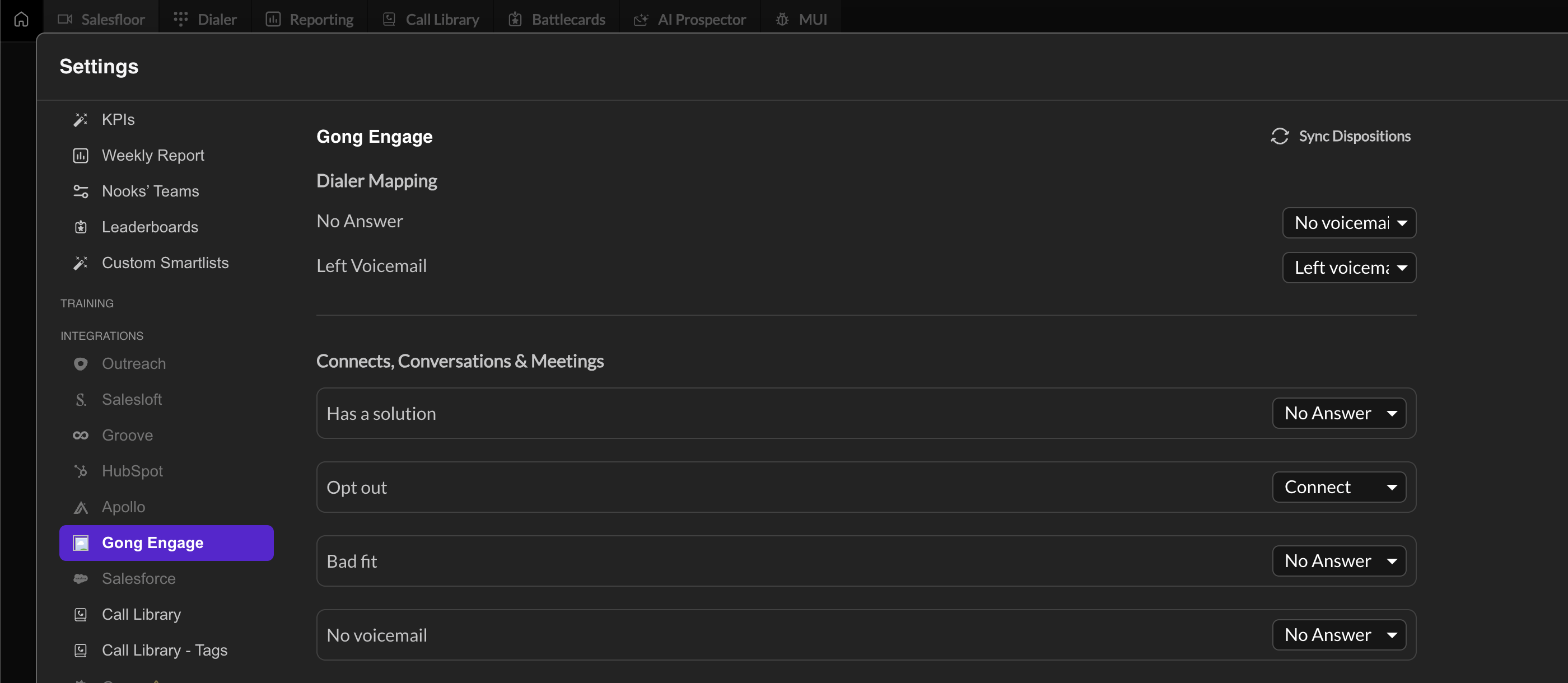Click the Groove infinity logo icon
Screen dimensions: 1568x683
click(80, 435)
